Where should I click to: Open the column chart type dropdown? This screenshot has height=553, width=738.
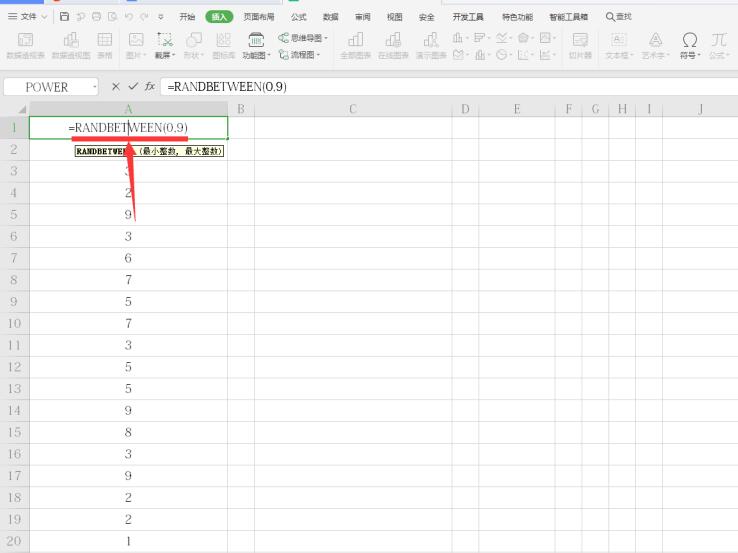point(460,38)
